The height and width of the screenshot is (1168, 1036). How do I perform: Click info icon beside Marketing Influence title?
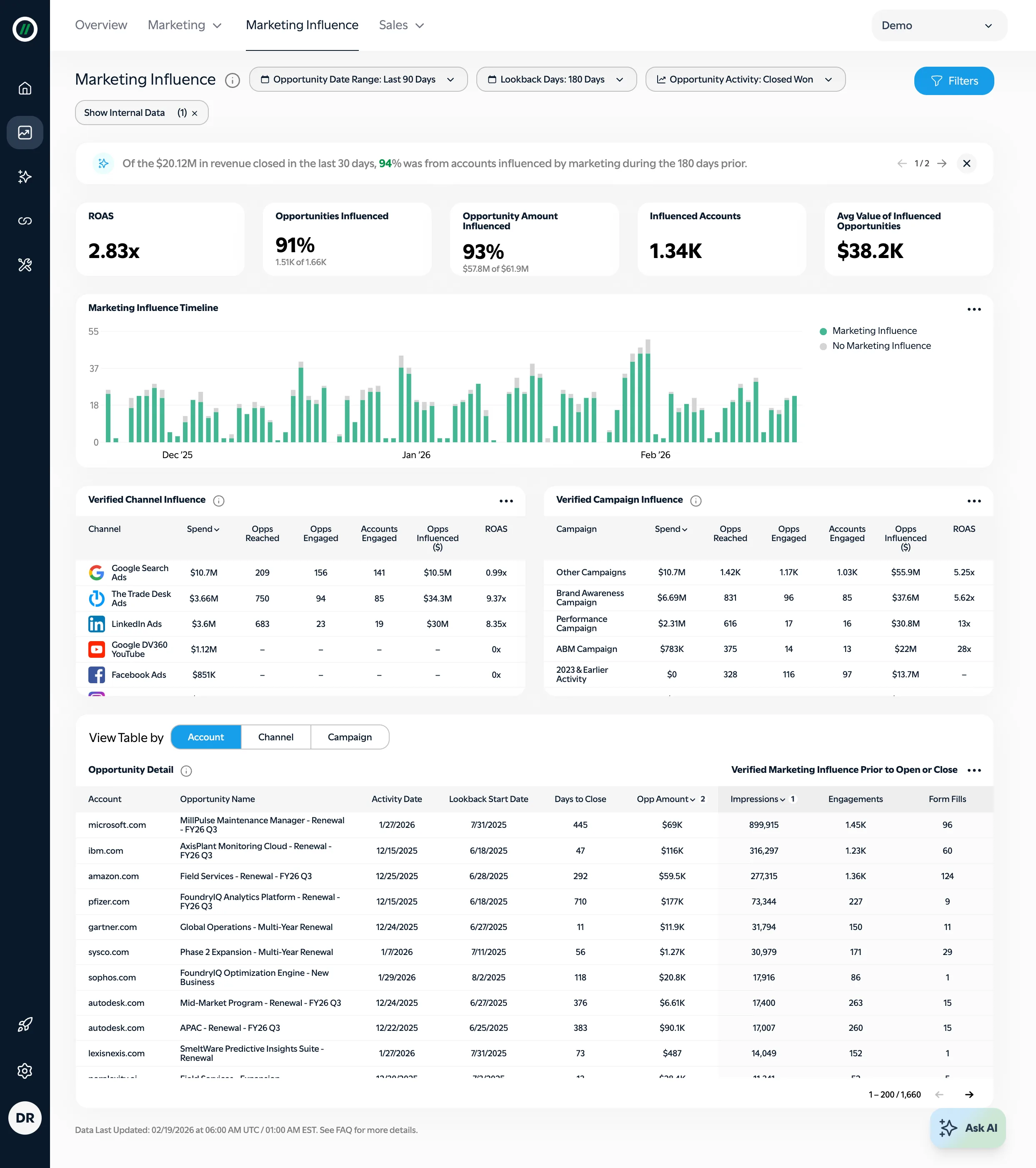coord(232,80)
